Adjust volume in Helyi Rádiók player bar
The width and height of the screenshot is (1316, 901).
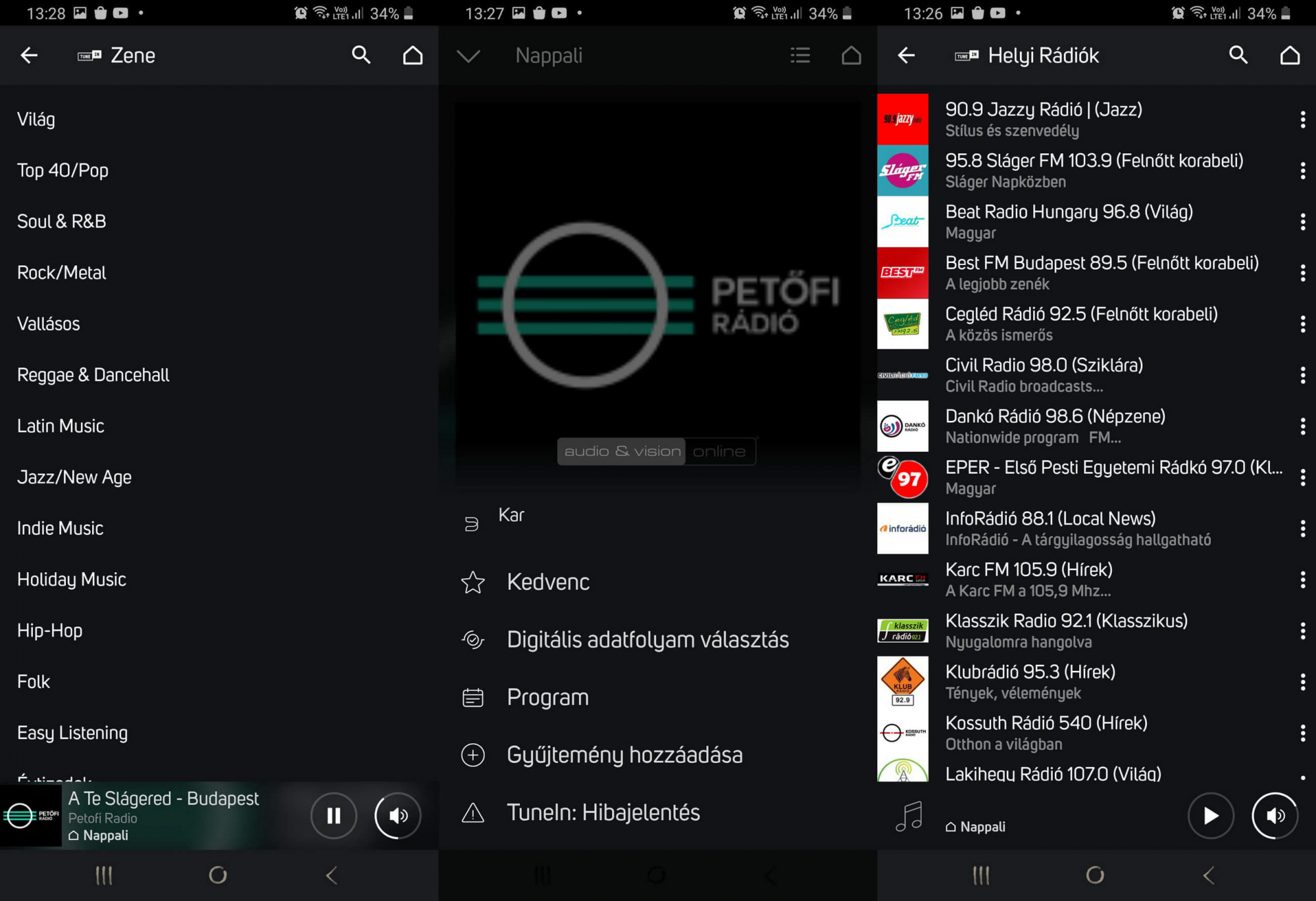click(1275, 816)
